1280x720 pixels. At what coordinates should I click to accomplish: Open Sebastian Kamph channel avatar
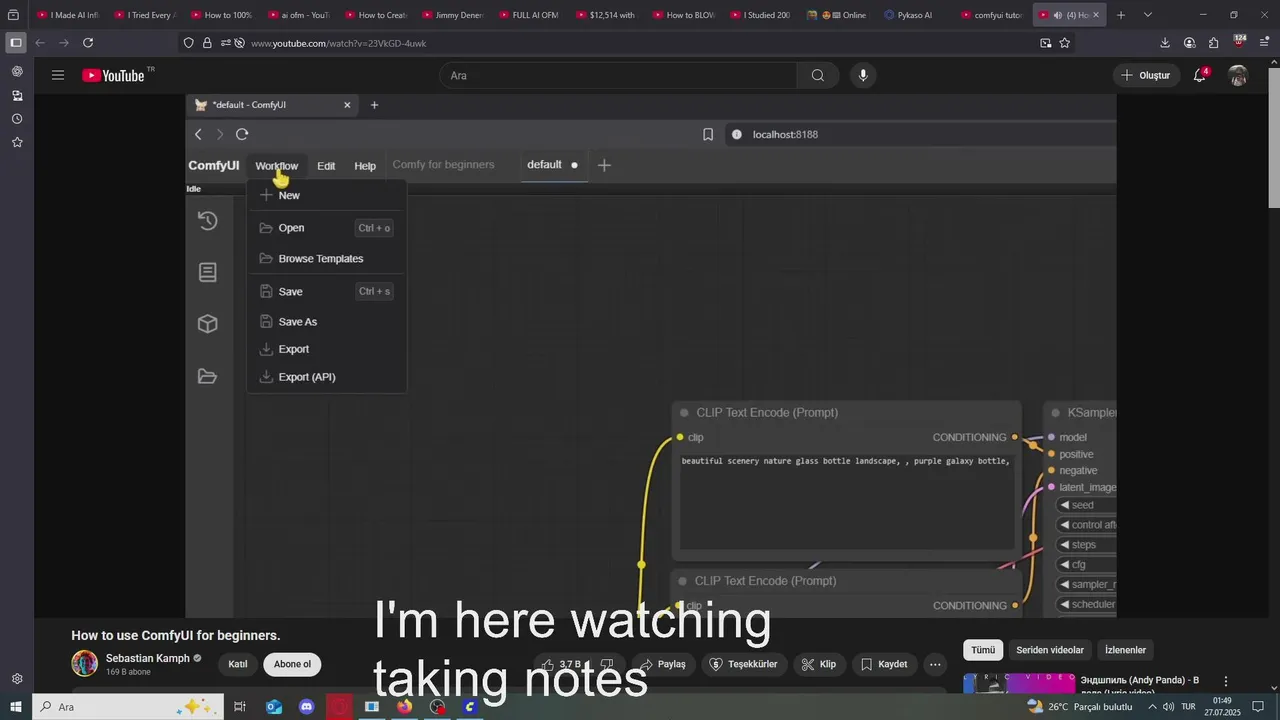coord(85,663)
